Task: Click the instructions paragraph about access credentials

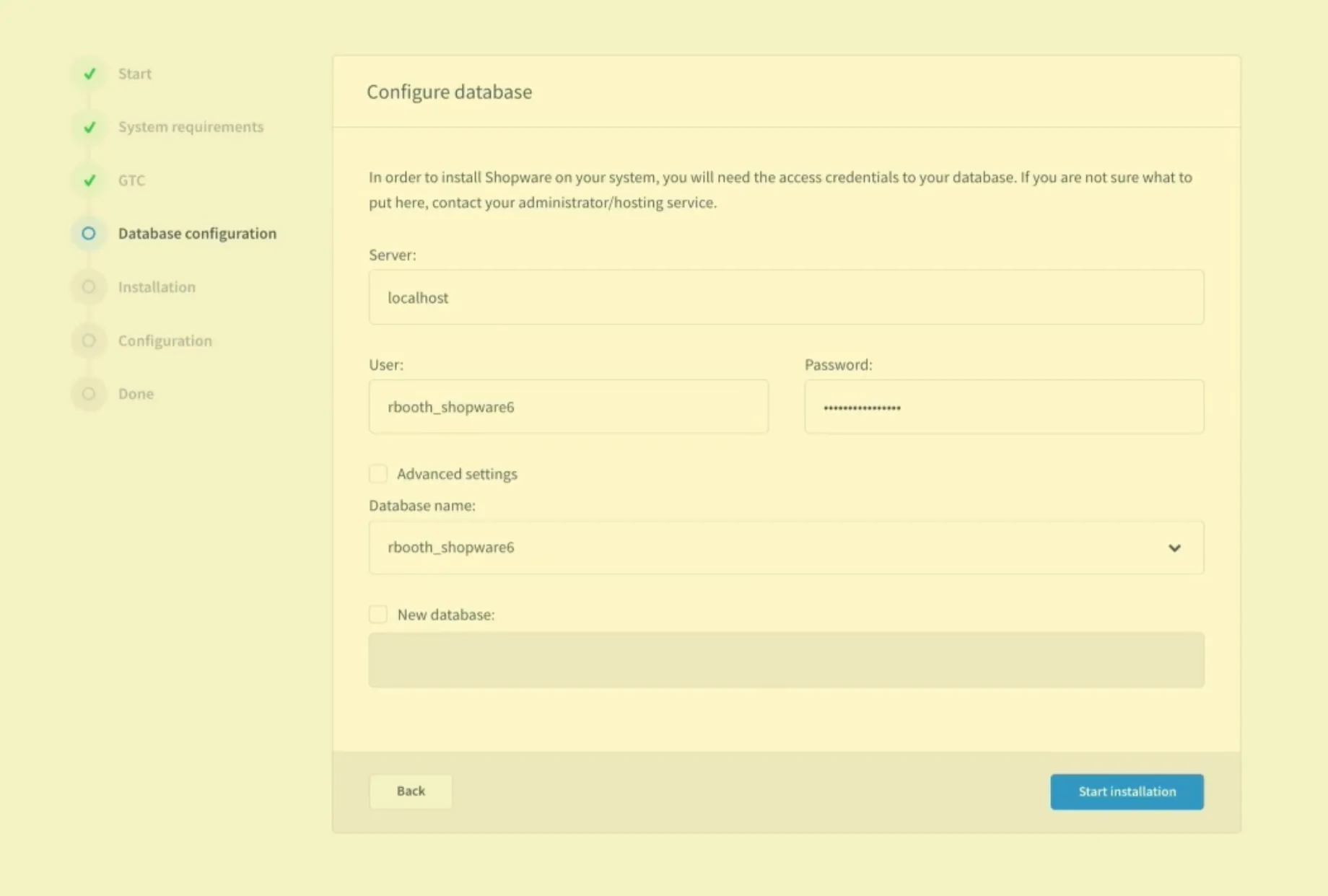Action: pyautogui.click(x=780, y=190)
